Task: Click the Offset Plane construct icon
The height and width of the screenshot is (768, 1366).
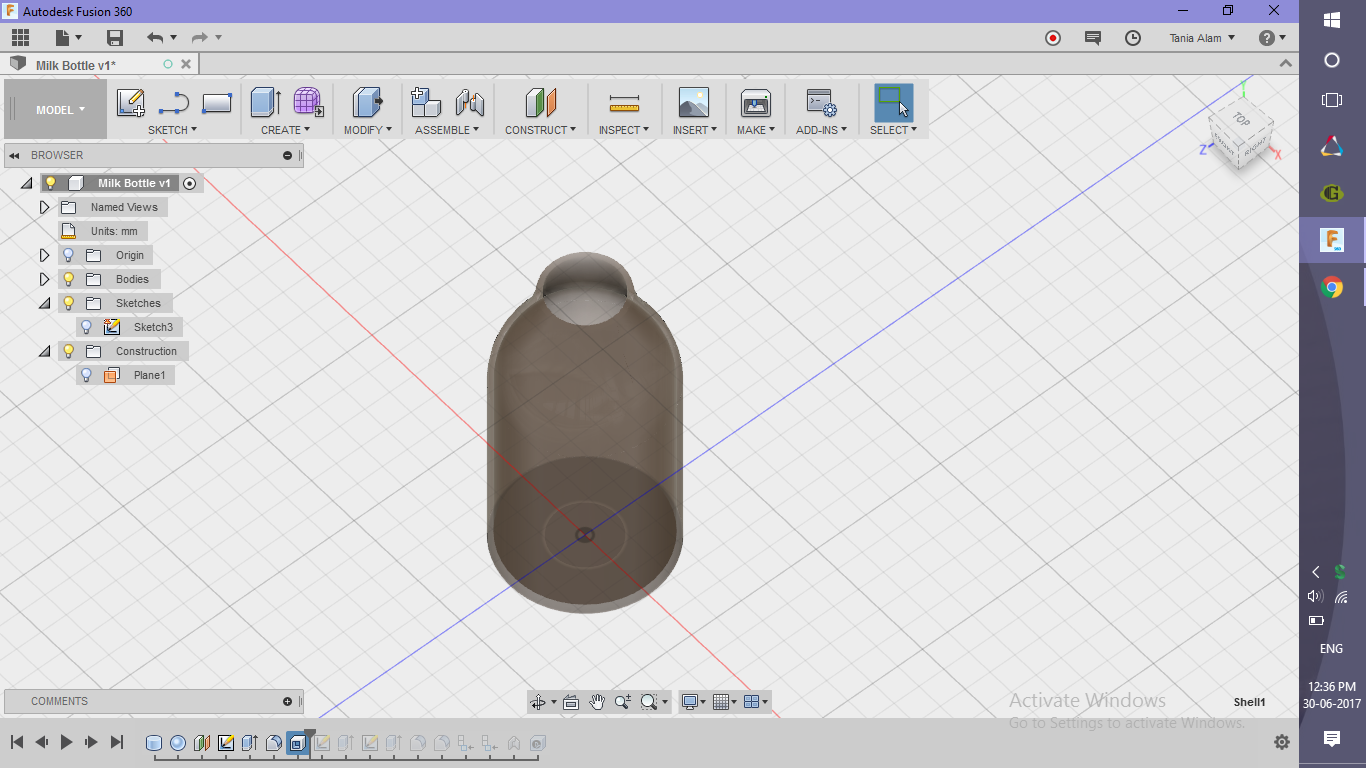Action: (540, 103)
